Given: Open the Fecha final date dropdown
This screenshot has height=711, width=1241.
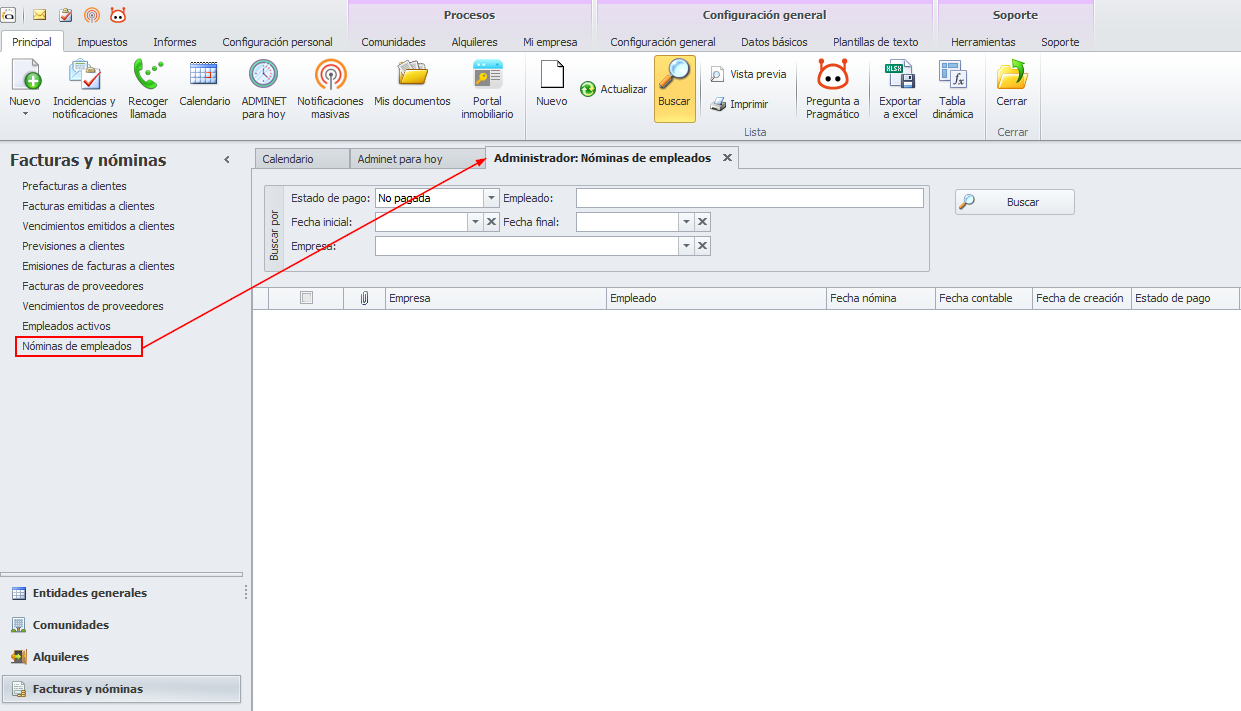Looking at the screenshot, I should pos(687,222).
